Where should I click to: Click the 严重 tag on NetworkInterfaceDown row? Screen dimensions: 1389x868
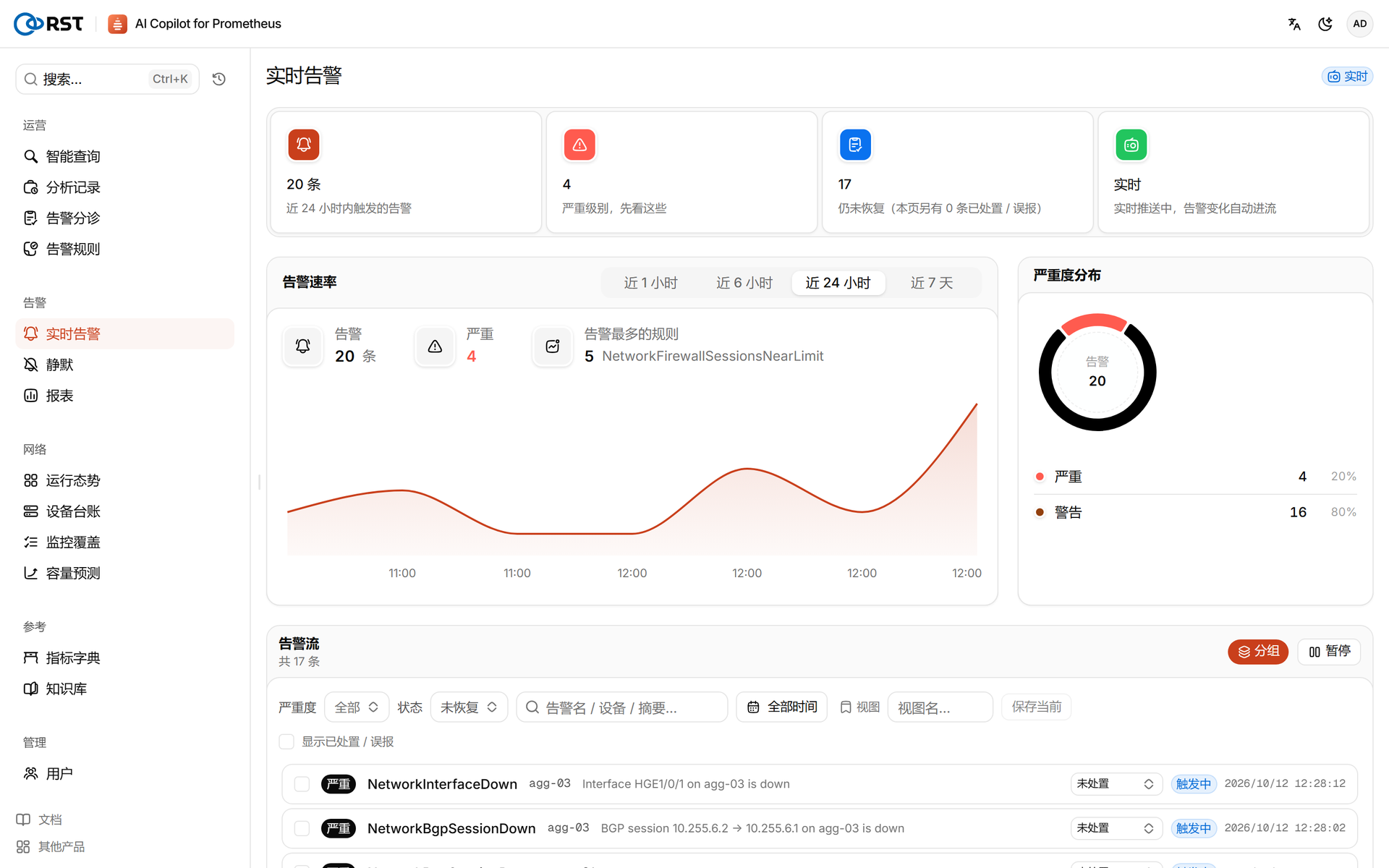[x=338, y=784]
